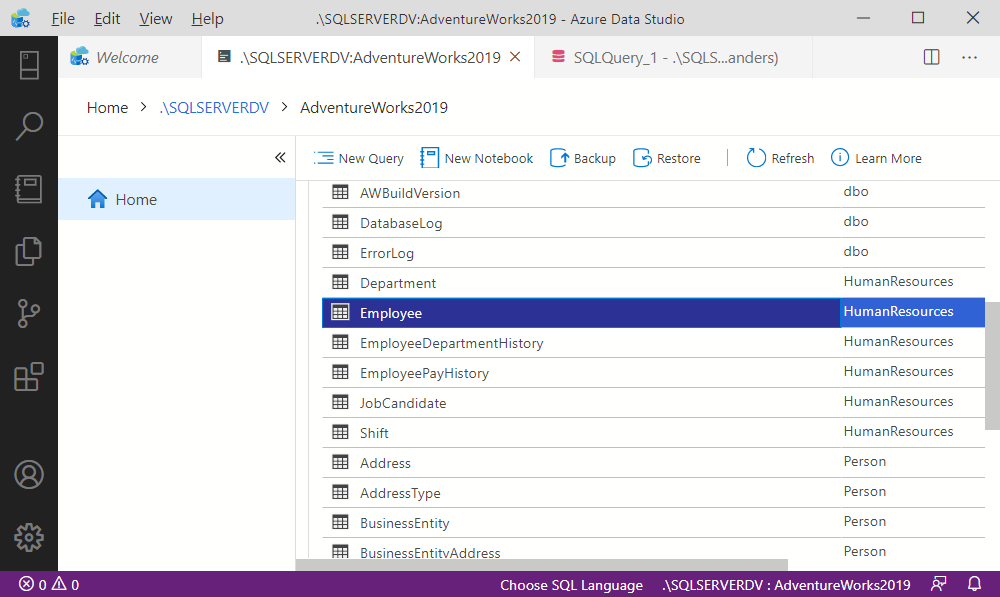
Task: Click the Azure Data Studio app icon
Action: pos(21,18)
